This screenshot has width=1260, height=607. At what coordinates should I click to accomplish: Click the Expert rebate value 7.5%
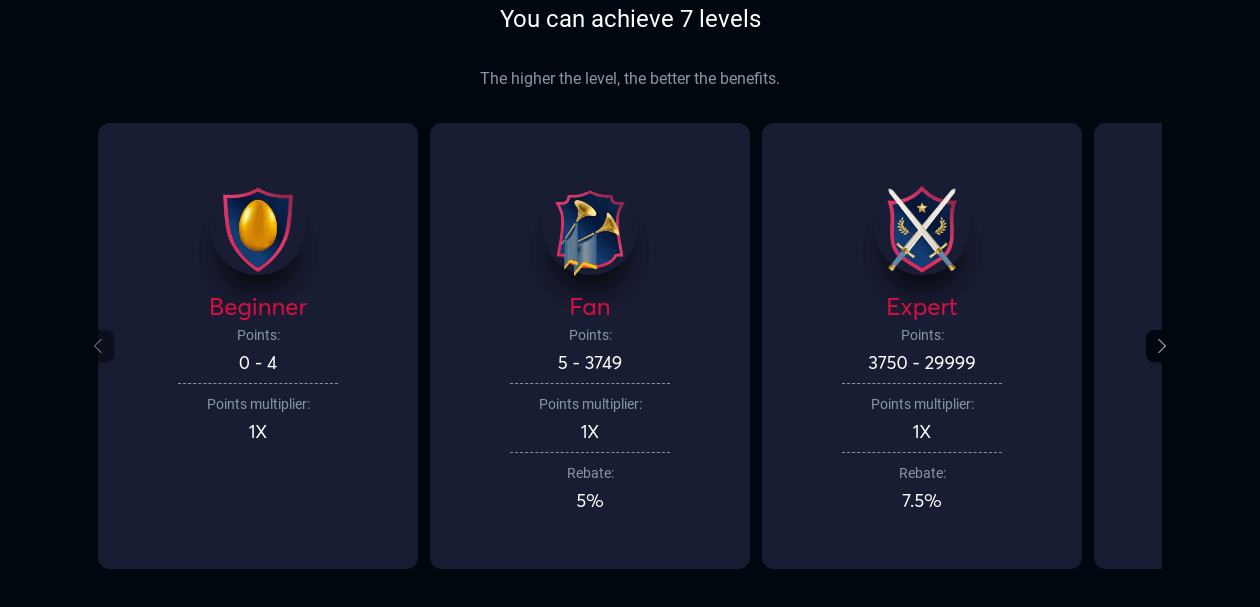(x=922, y=501)
